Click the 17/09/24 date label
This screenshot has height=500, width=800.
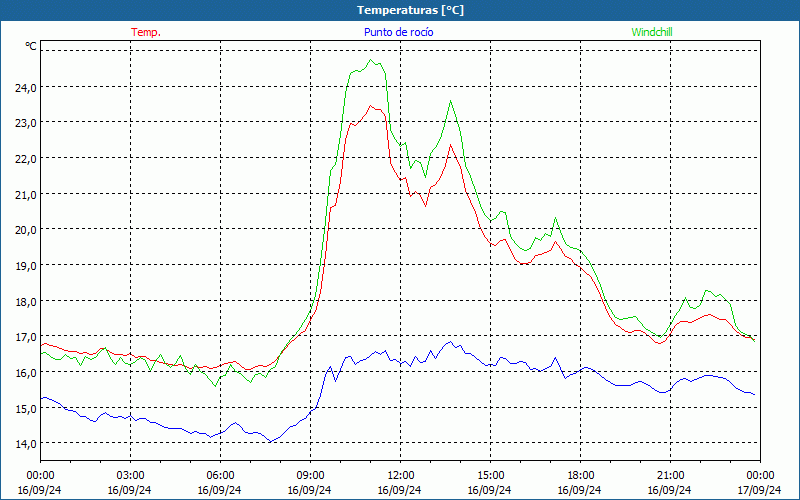[759, 490]
